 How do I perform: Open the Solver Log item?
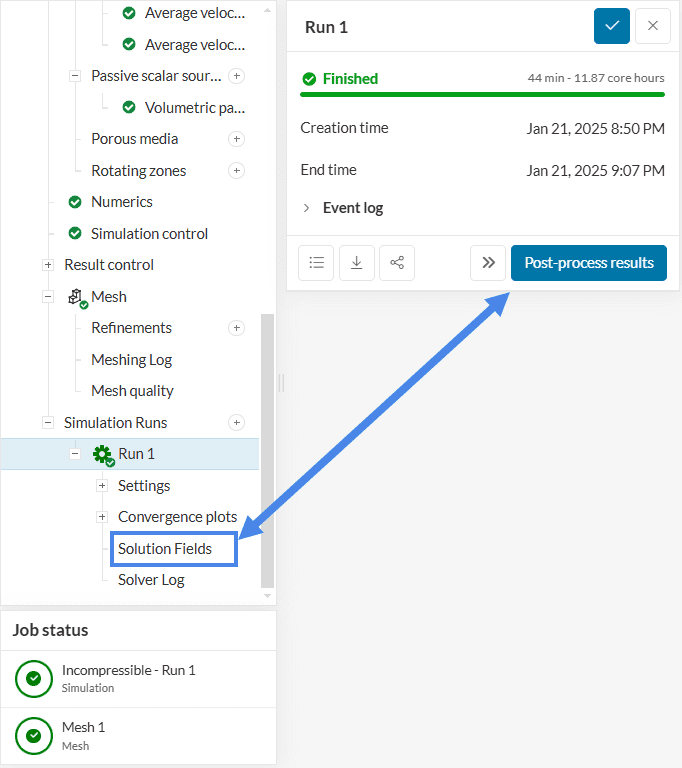tap(151, 580)
